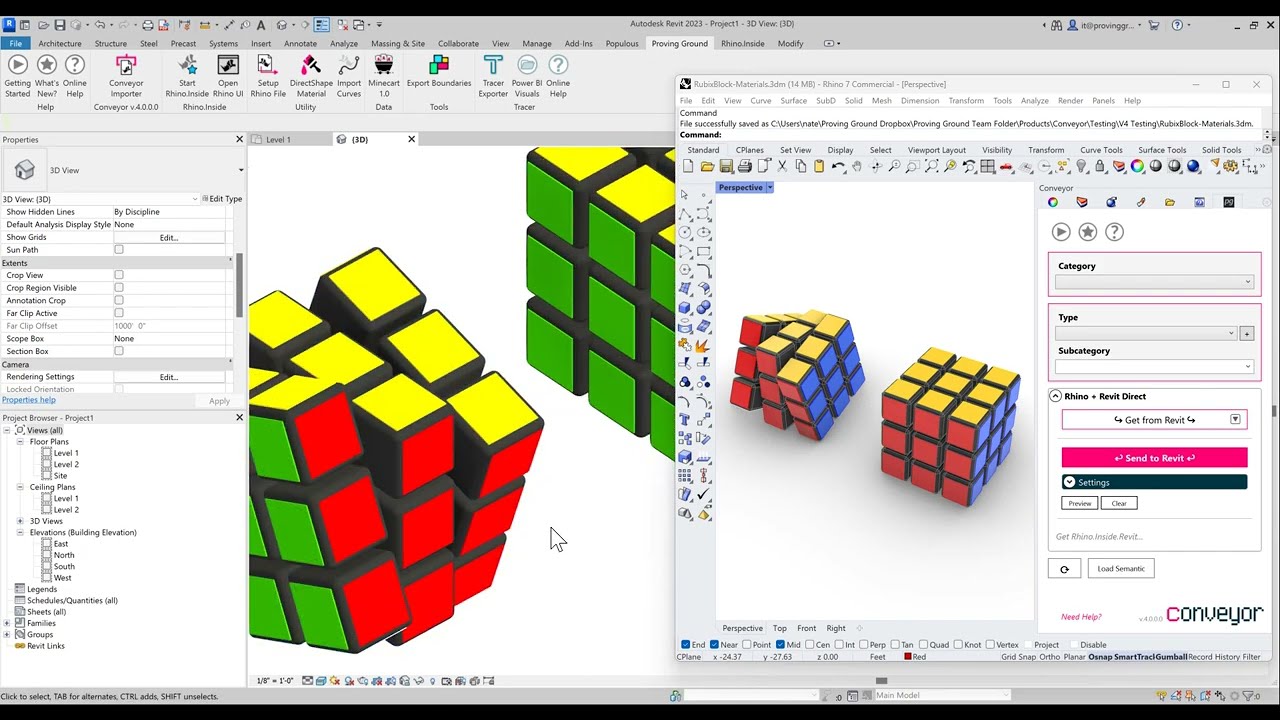This screenshot has height=720, width=1280.
Task: Open Category dropdown in Conveyor panel
Action: (x=1155, y=282)
